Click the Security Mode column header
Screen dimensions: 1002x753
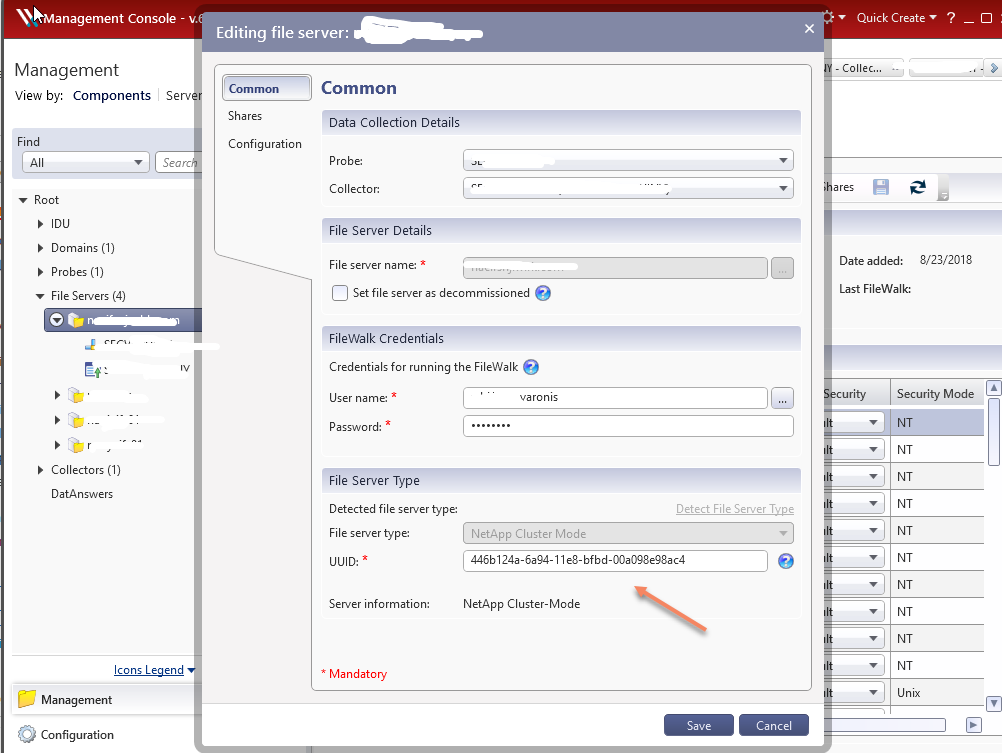(x=936, y=394)
